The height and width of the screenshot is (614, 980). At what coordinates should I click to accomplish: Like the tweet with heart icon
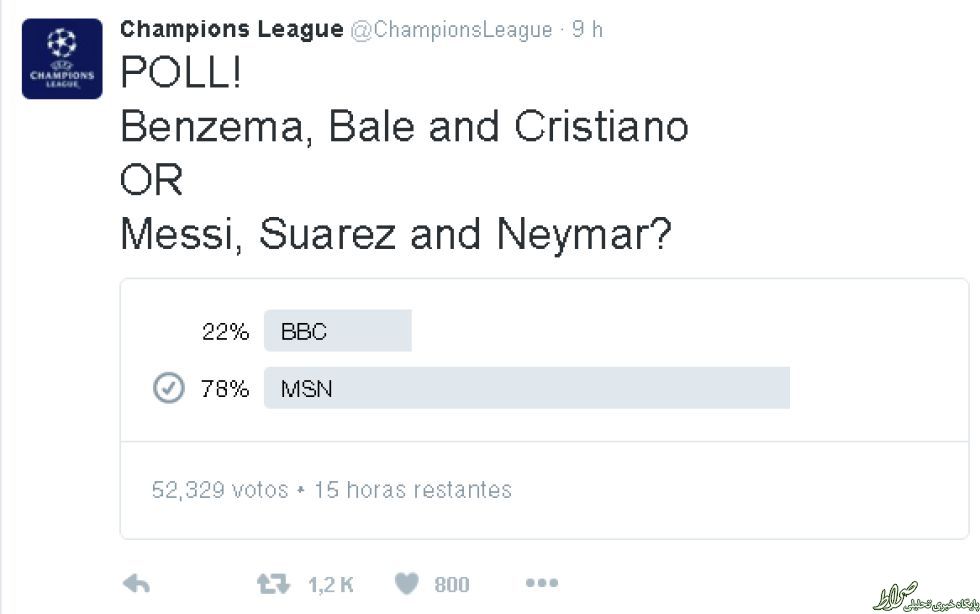pos(407,584)
